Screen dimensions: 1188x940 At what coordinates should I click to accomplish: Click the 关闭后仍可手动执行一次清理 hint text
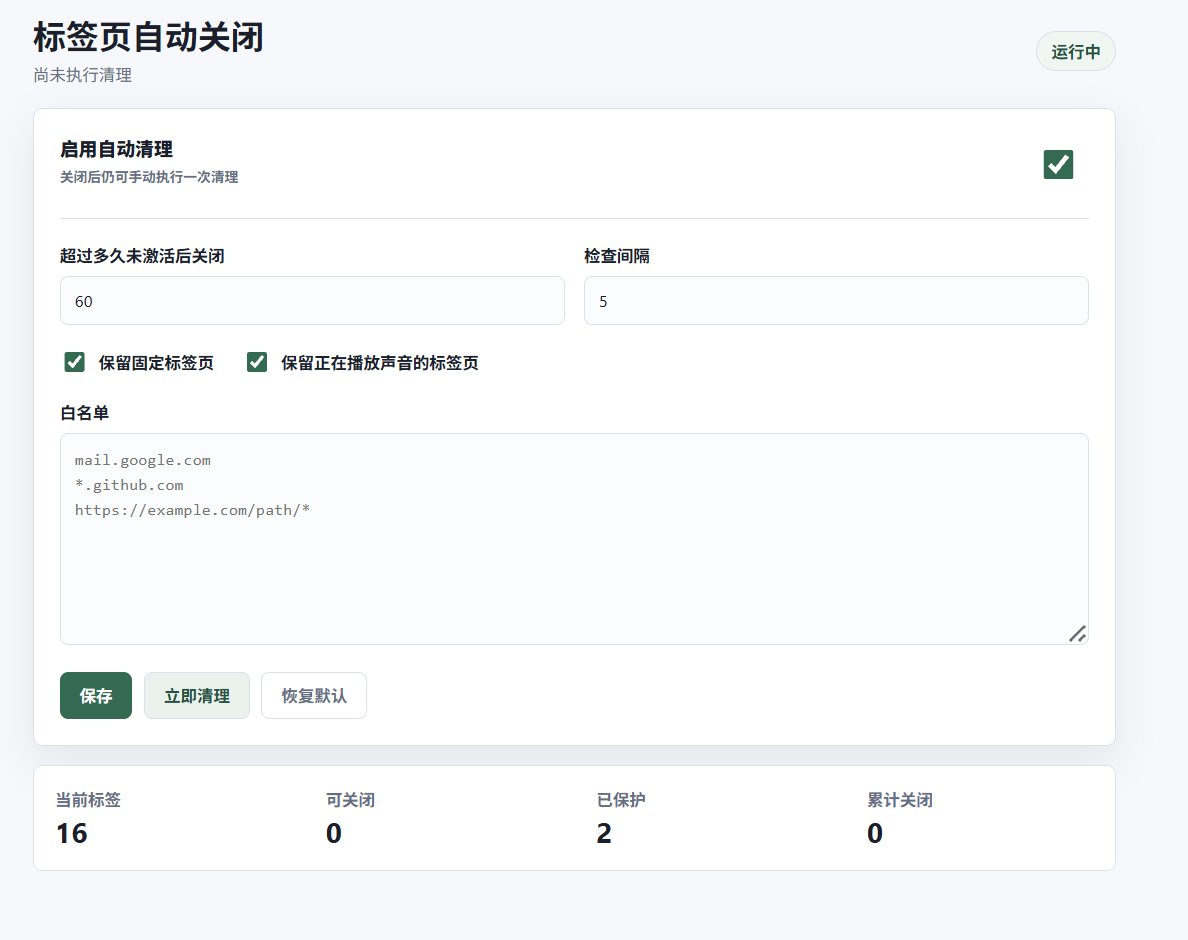point(149,176)
